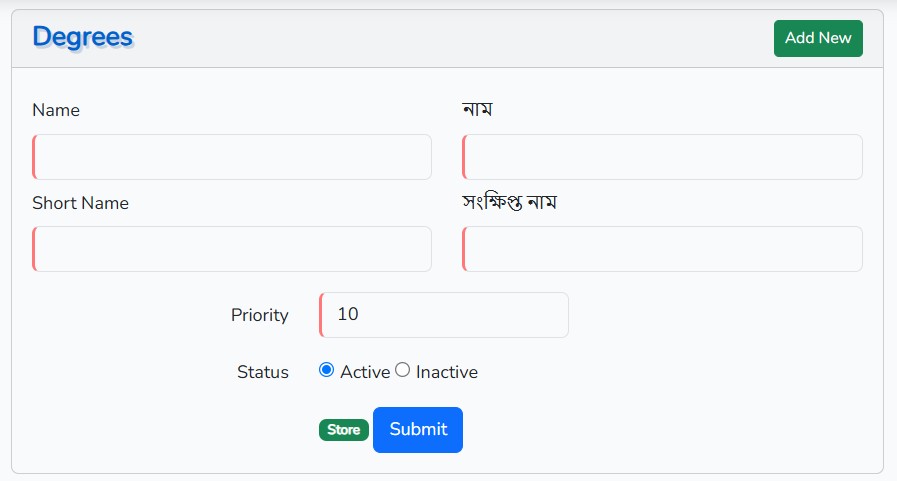Click the green Store badge

344,430
